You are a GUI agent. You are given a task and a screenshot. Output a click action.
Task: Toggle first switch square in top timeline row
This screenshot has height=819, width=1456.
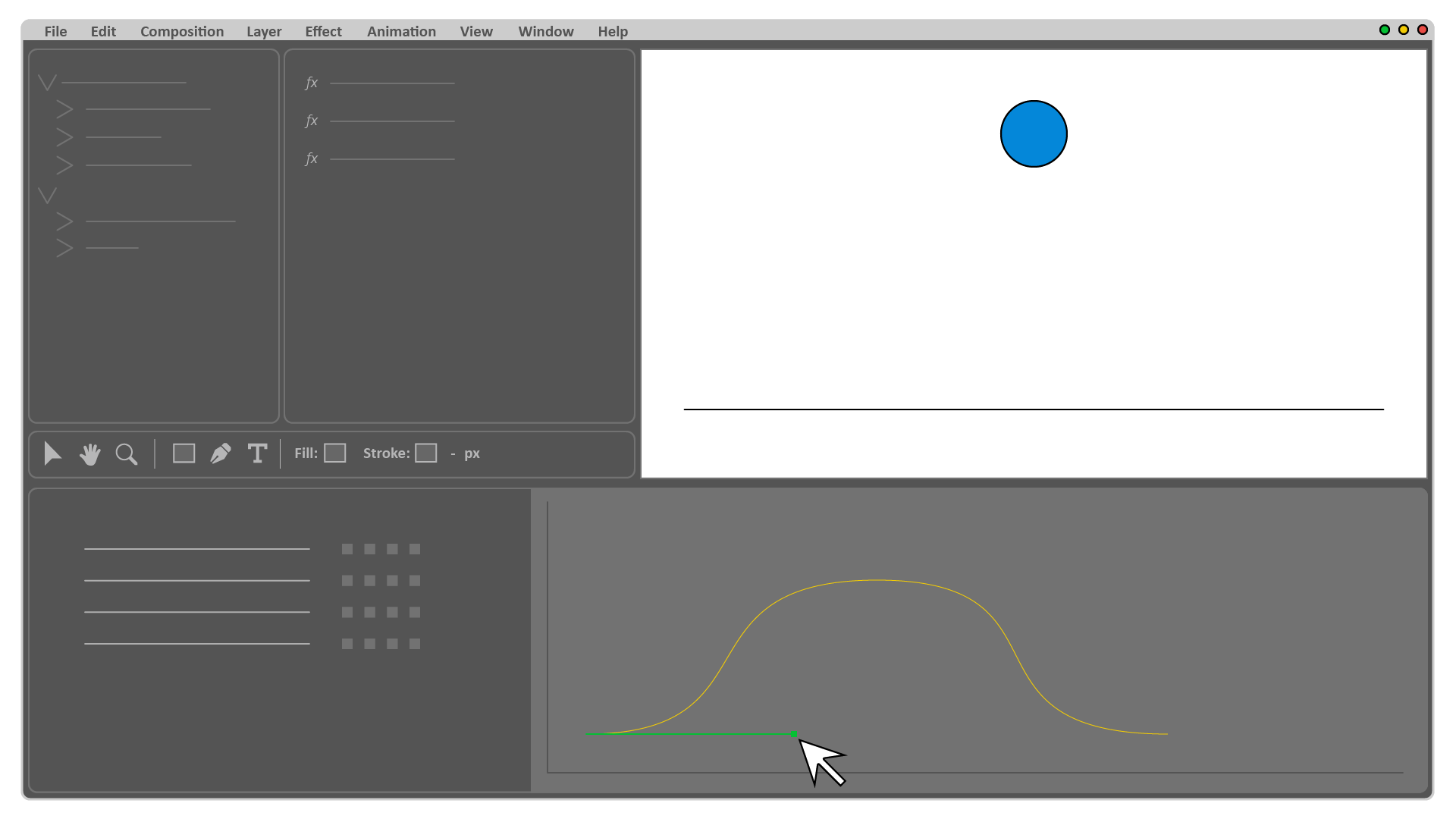(x=347, y=549)
